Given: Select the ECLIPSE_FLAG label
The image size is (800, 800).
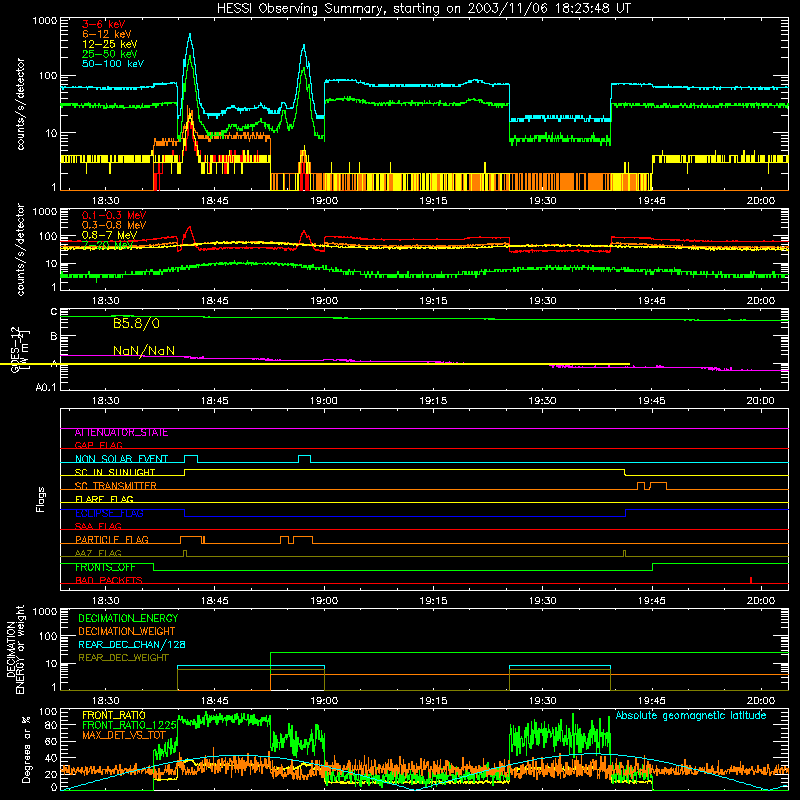Looking at the screenshot, I should point(109,513).
